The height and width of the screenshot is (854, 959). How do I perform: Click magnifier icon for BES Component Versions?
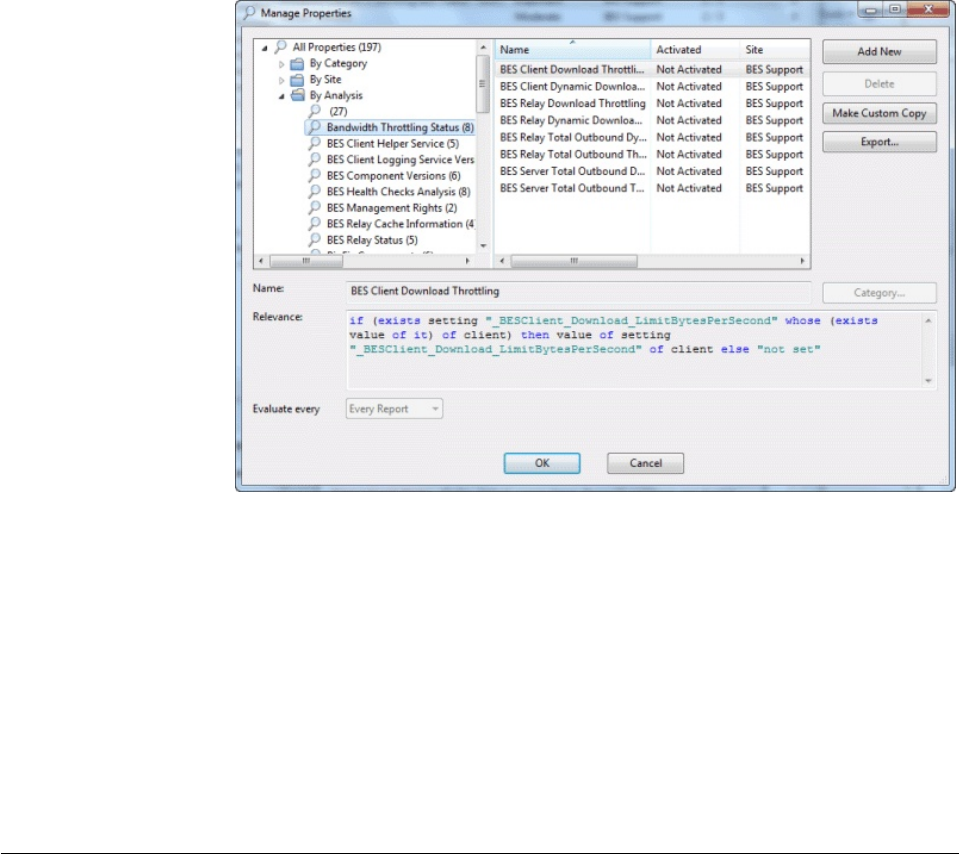314,176
